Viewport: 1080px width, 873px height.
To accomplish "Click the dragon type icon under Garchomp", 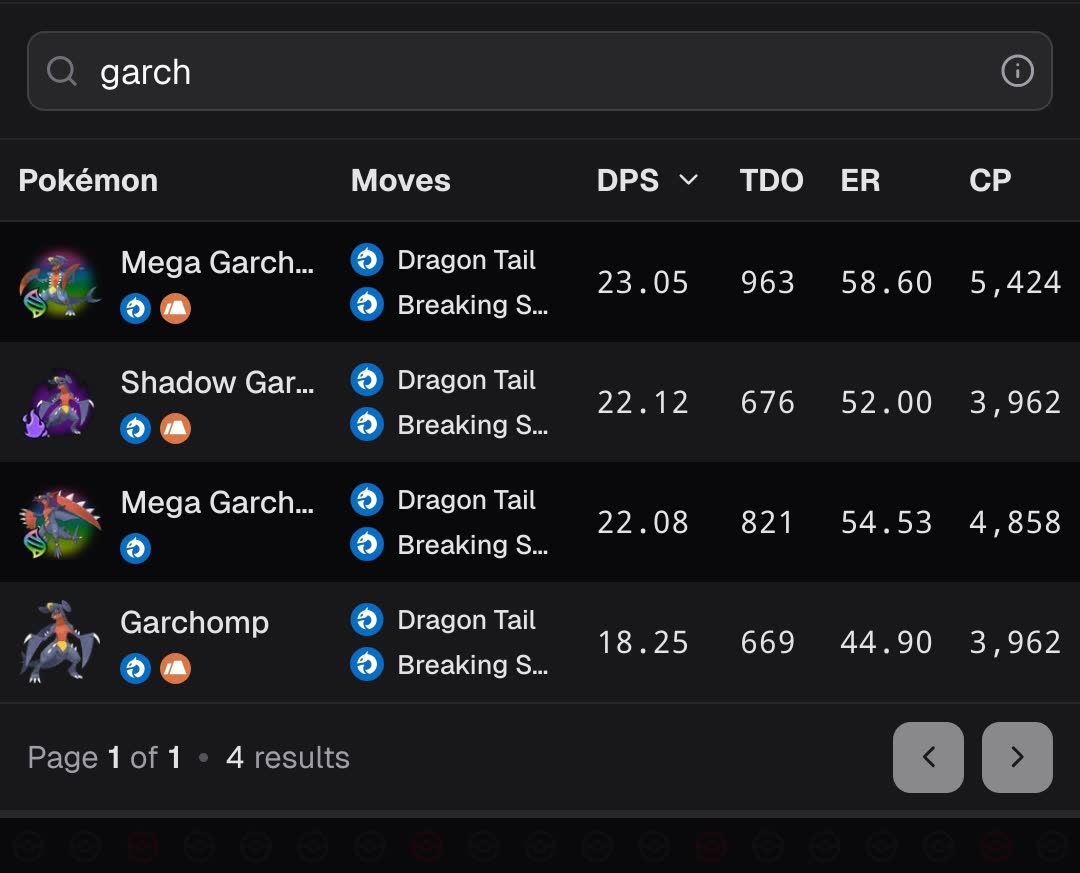I will [x=136, y=668].
